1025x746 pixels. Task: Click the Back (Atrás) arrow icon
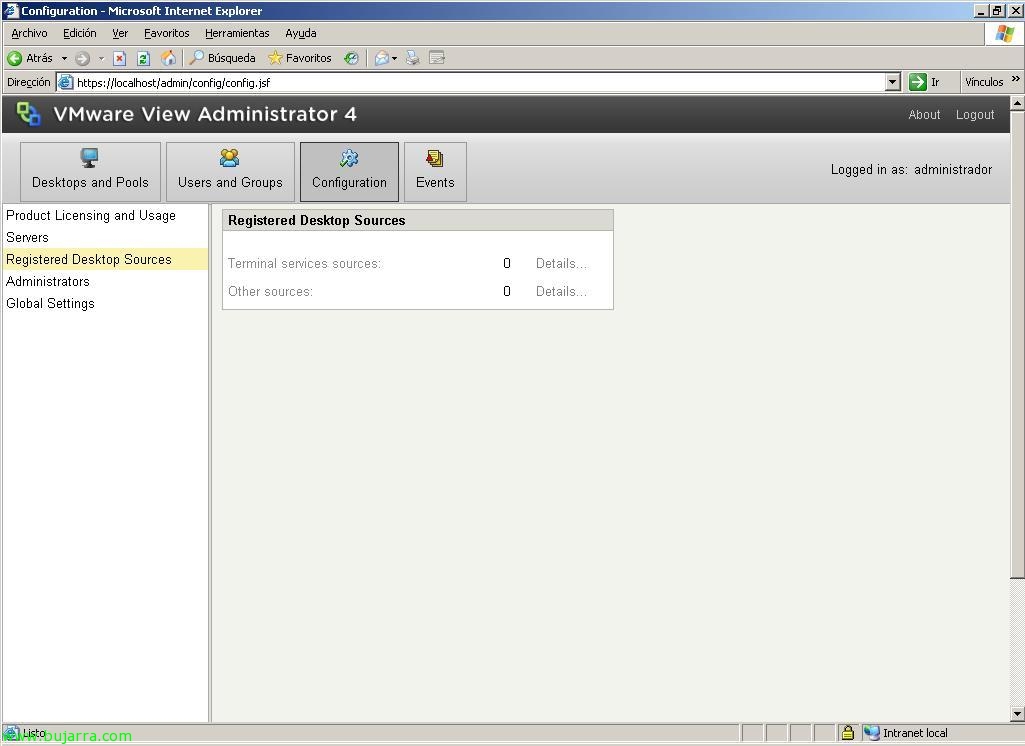[x=14, y=58]
